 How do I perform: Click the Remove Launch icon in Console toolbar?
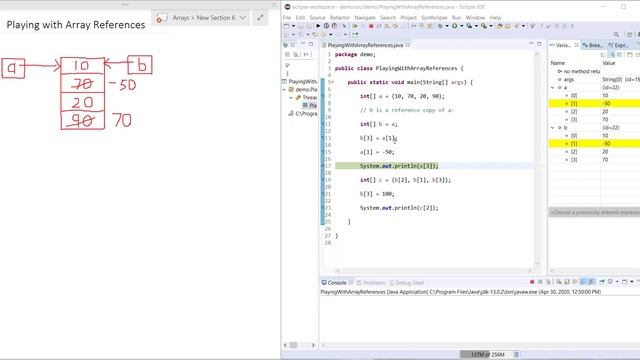tap(540, 282)
